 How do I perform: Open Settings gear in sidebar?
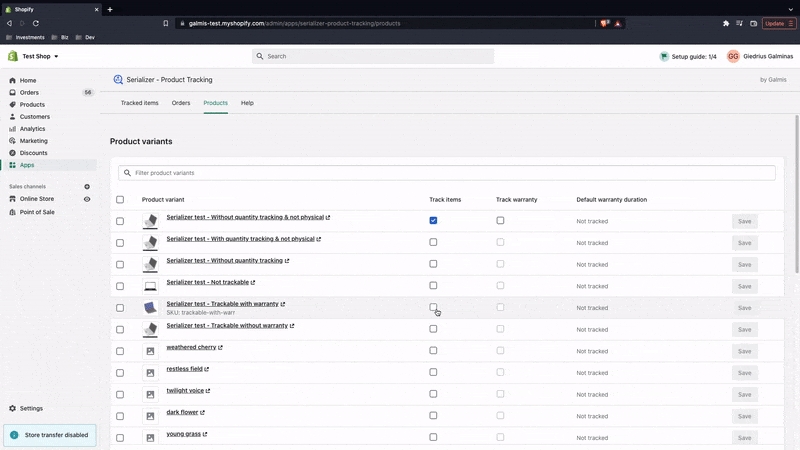pos(13,408)
